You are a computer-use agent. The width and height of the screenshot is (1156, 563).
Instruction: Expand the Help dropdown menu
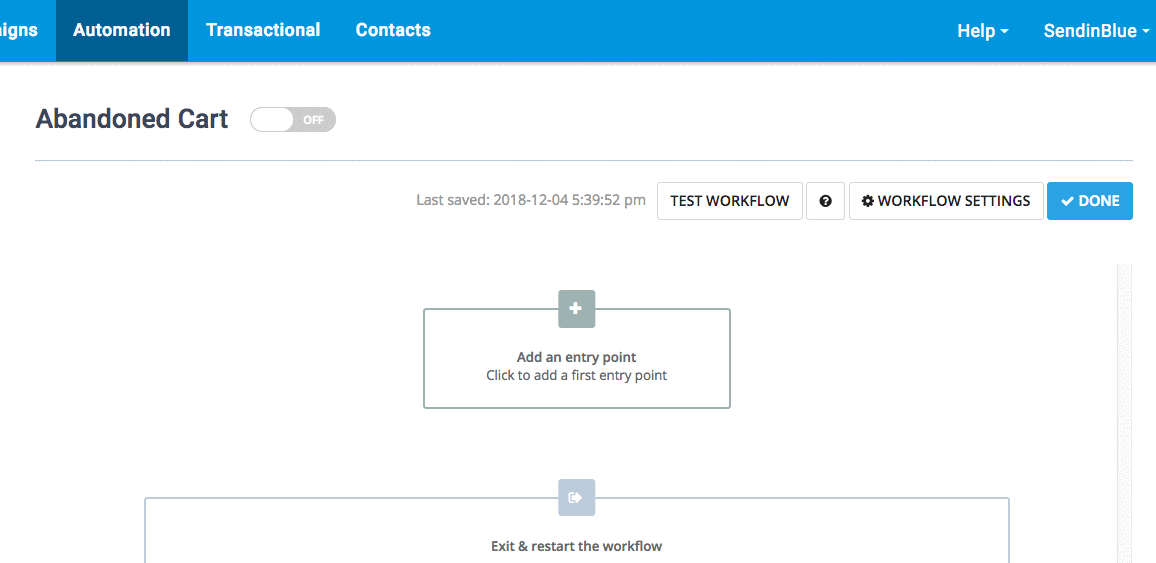point(982,31)
